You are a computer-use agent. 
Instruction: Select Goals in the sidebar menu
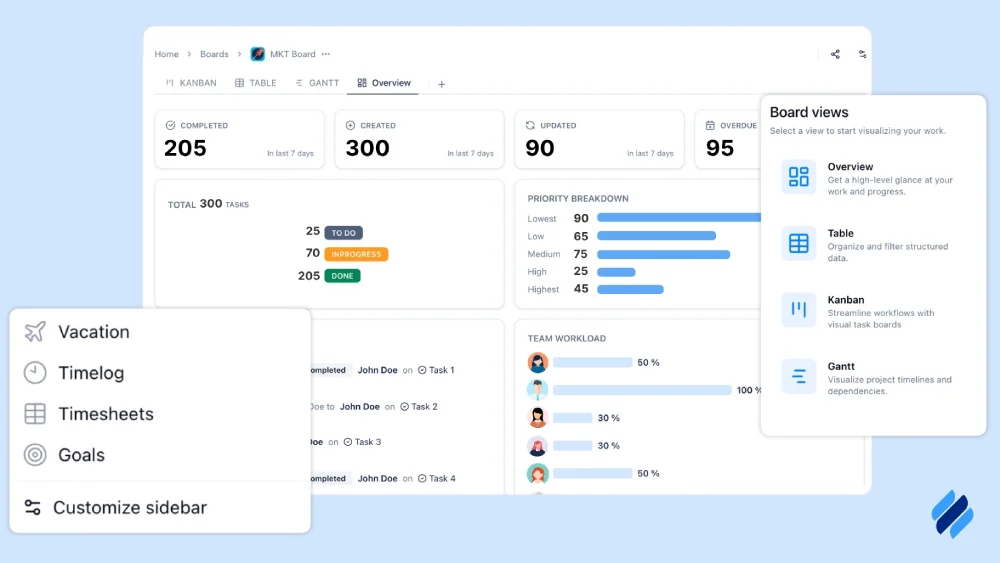click(x=81, y=455)
